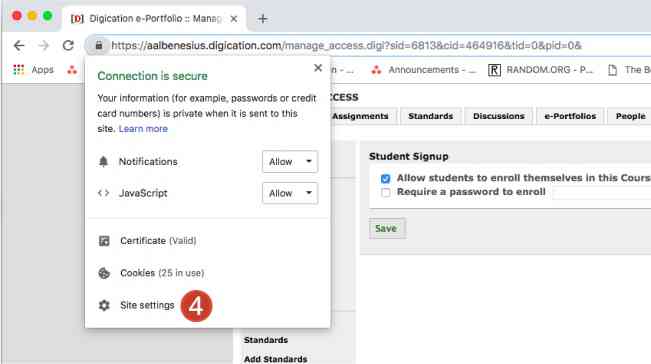Close the site information popup

(x=318, y=68)
